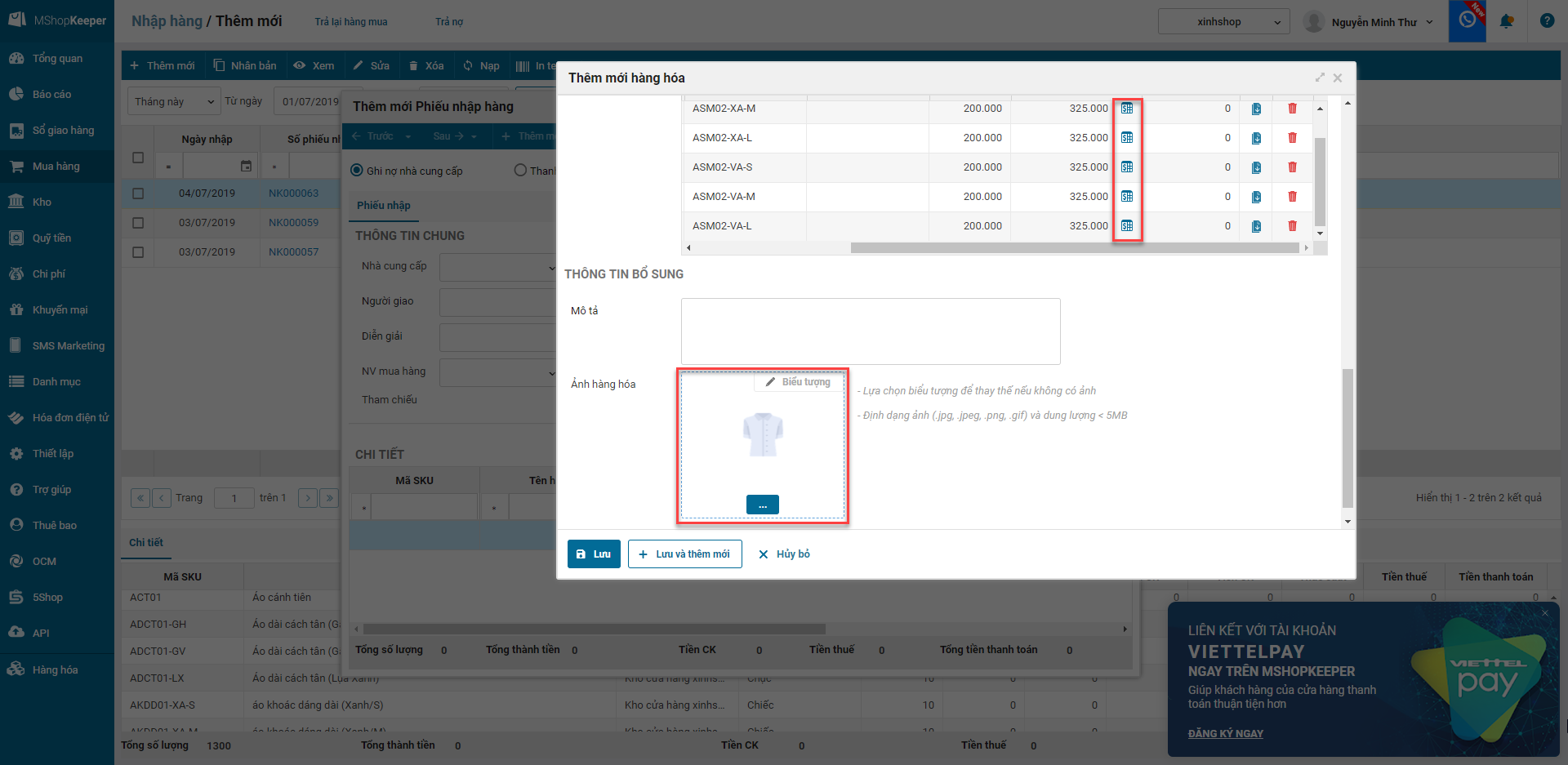Click the page number field beside Trang
This screenshot has width=1568, height=765.
(234, 498)
